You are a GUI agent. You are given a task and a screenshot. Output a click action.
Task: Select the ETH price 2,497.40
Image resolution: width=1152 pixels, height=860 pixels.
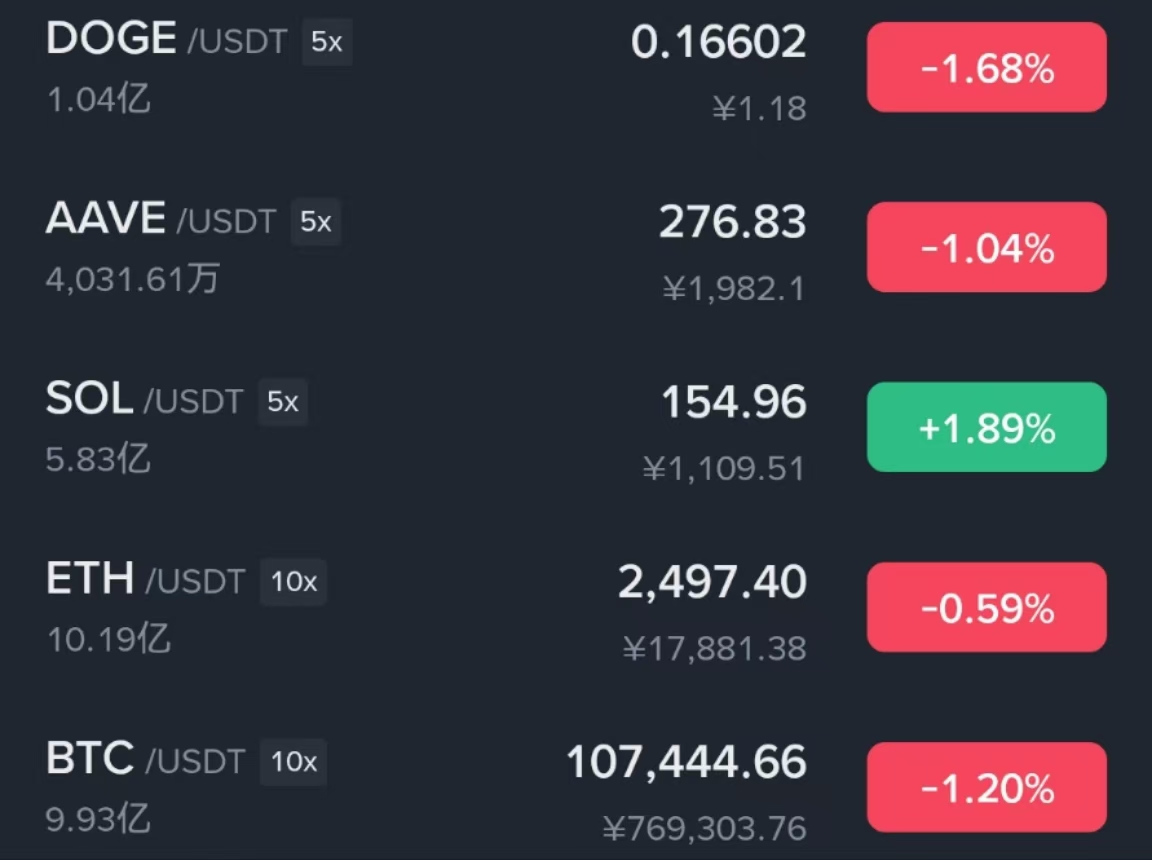tap(712, 582)
